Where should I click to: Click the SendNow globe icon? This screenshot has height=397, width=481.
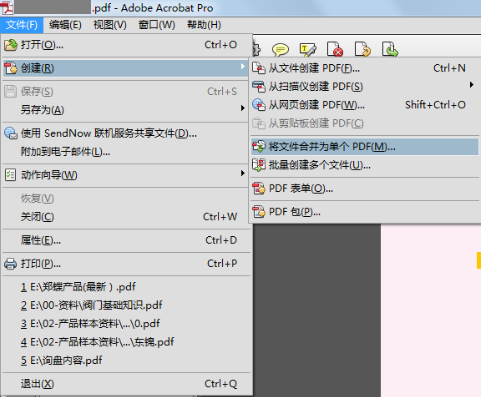click(11, 133)
